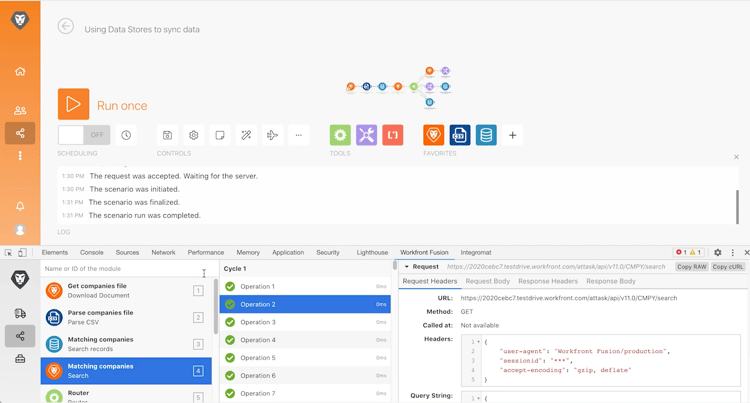The image size is (750, 403).
Task: Select the Workfront Fusion devtools tab
Action: point(424,252)
